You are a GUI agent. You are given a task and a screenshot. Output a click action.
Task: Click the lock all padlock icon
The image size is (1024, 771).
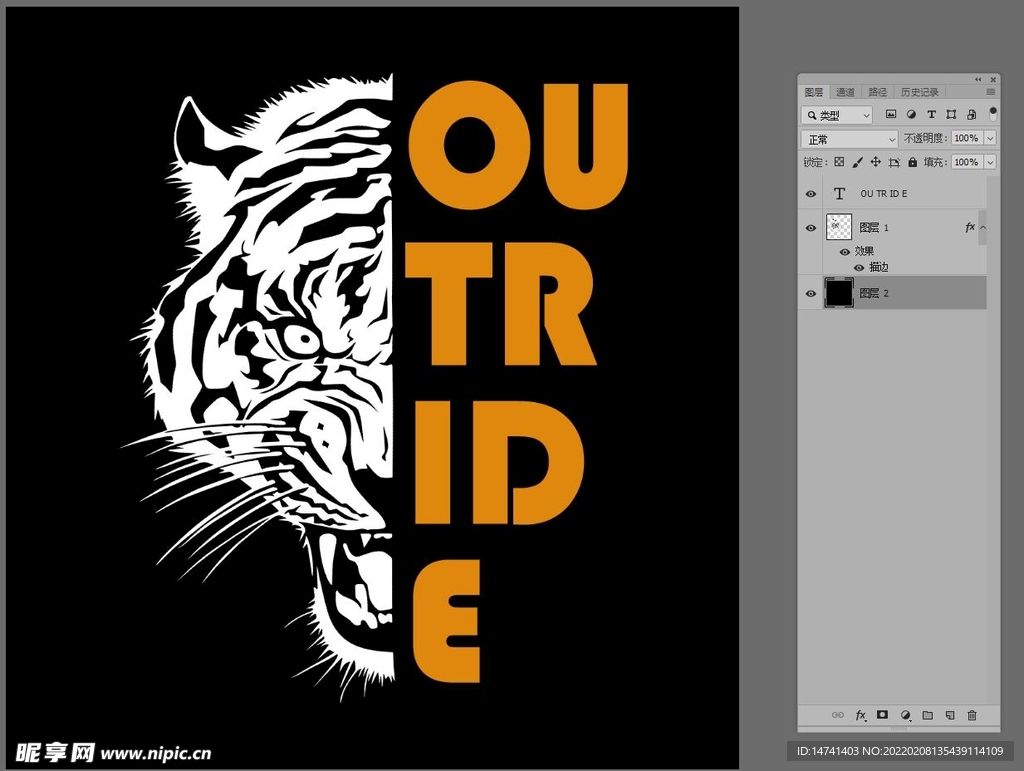coord(912,162)
